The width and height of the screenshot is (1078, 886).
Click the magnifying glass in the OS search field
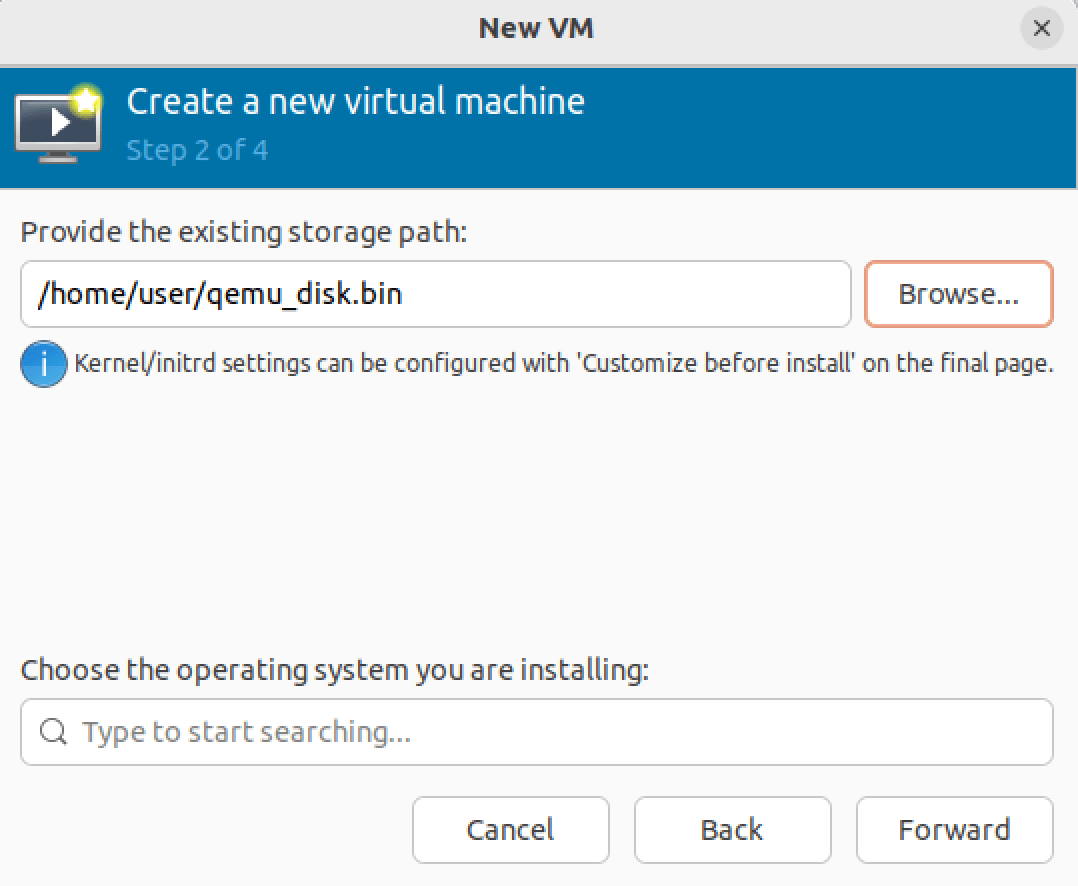pos(51,732)
